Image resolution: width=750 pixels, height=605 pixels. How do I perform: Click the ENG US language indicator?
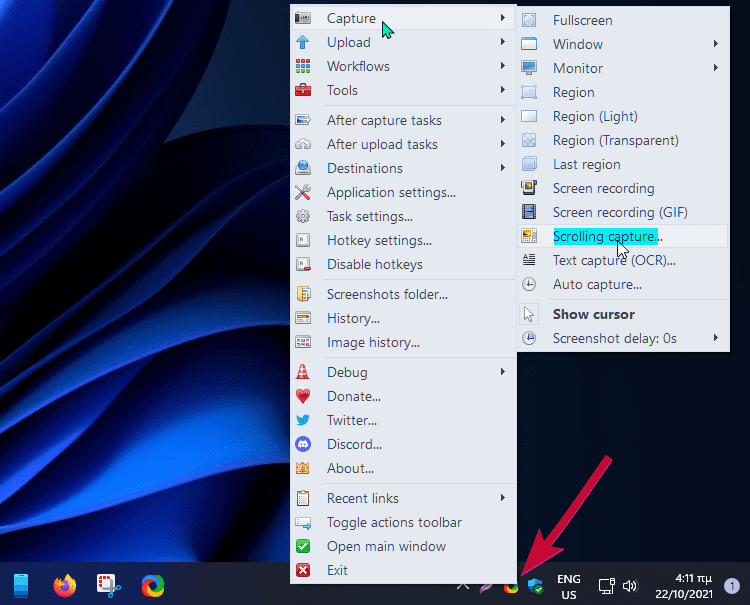[x=568, y=586]
